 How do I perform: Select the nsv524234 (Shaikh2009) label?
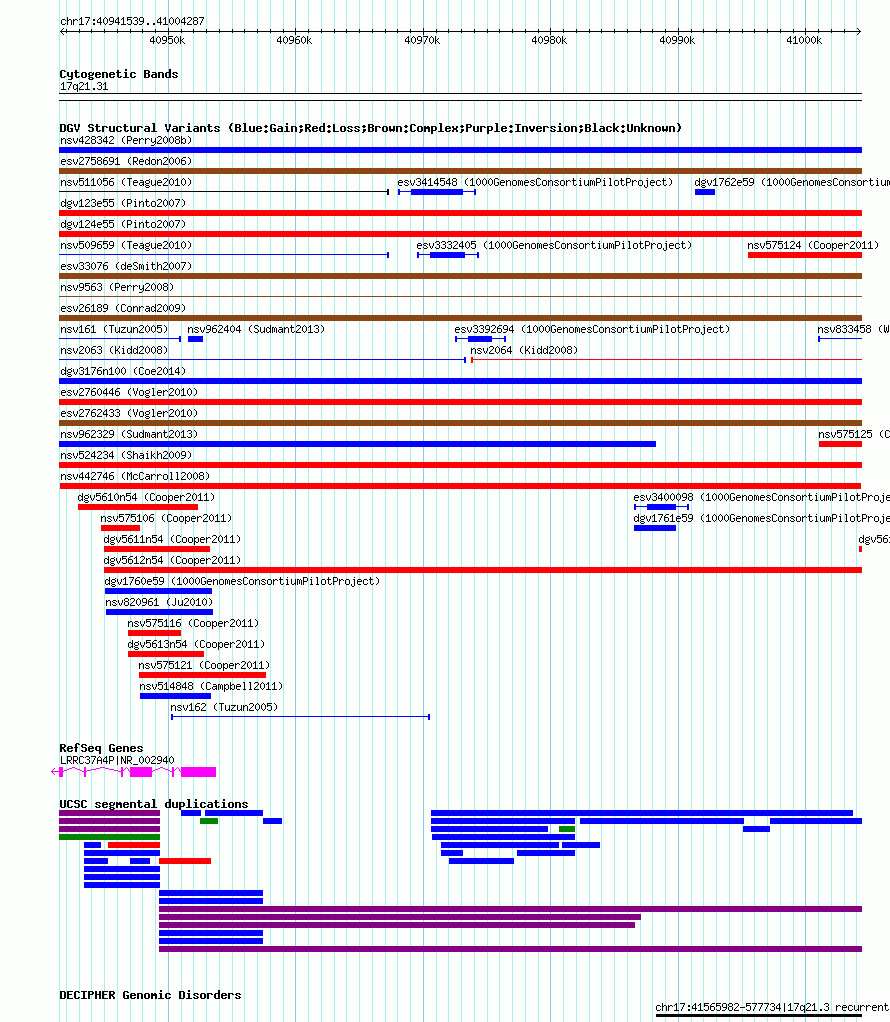click(126, 455)
